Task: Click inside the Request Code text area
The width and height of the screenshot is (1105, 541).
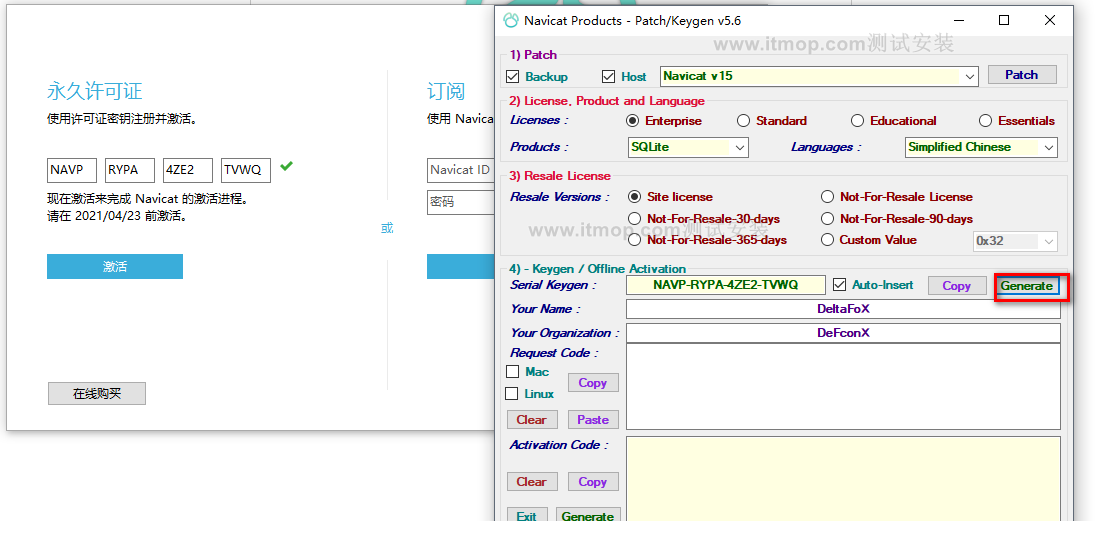Action: point(843,386)
